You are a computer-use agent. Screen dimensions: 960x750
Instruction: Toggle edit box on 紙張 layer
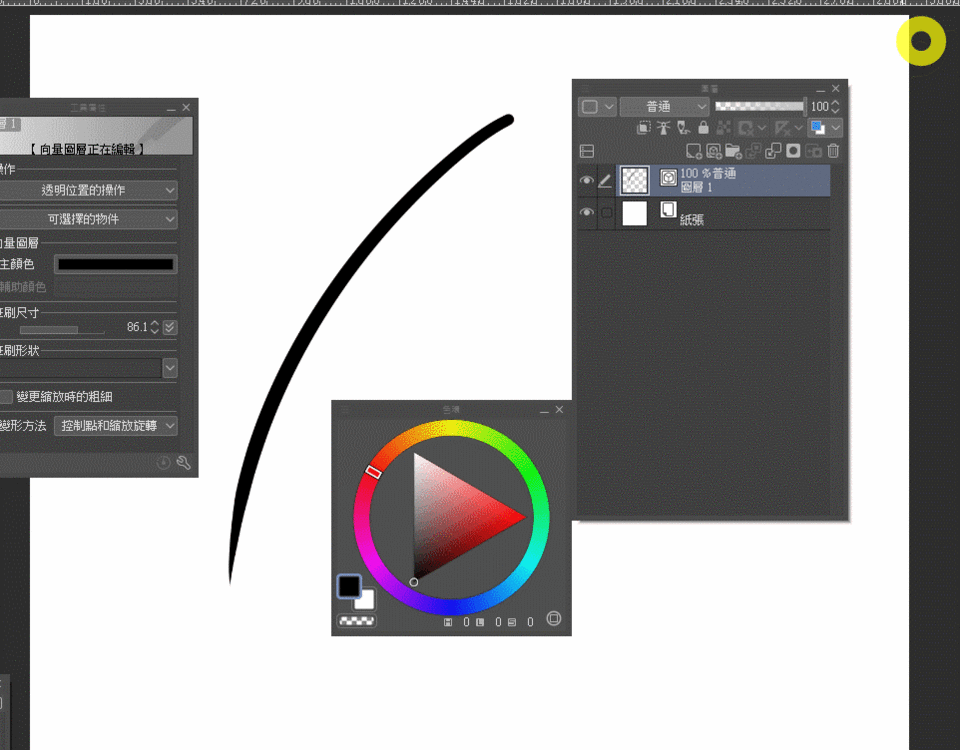pos(606,212)
